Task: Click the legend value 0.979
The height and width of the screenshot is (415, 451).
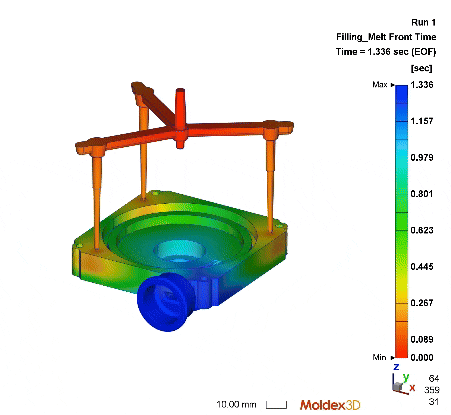Action: point(422,157)
